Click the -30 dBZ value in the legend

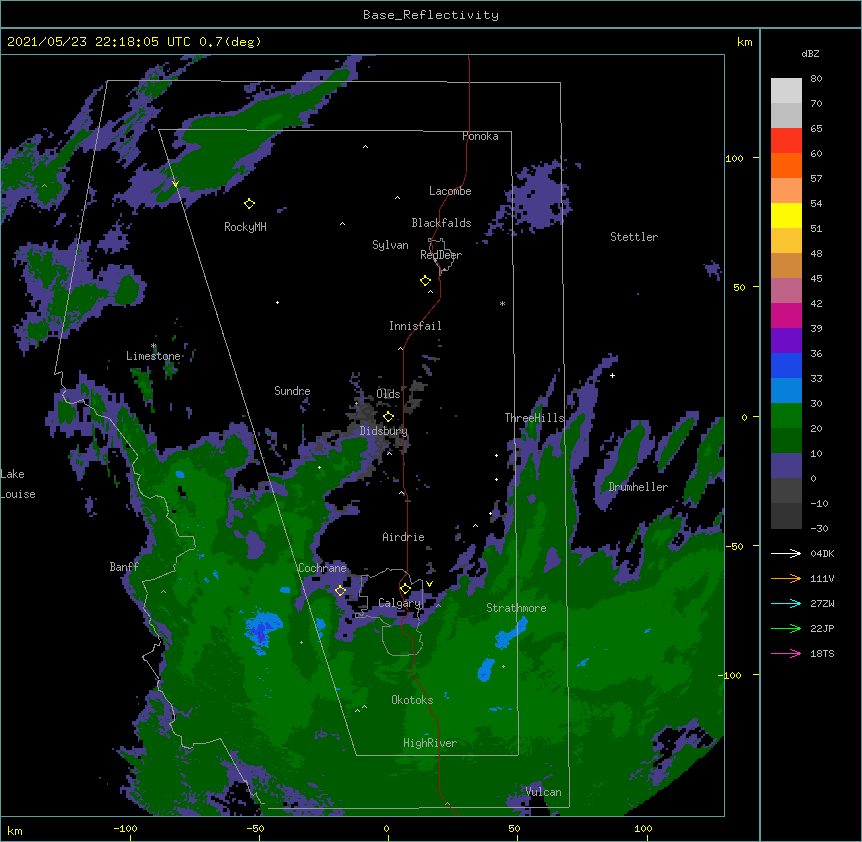(x=819, y=529)
